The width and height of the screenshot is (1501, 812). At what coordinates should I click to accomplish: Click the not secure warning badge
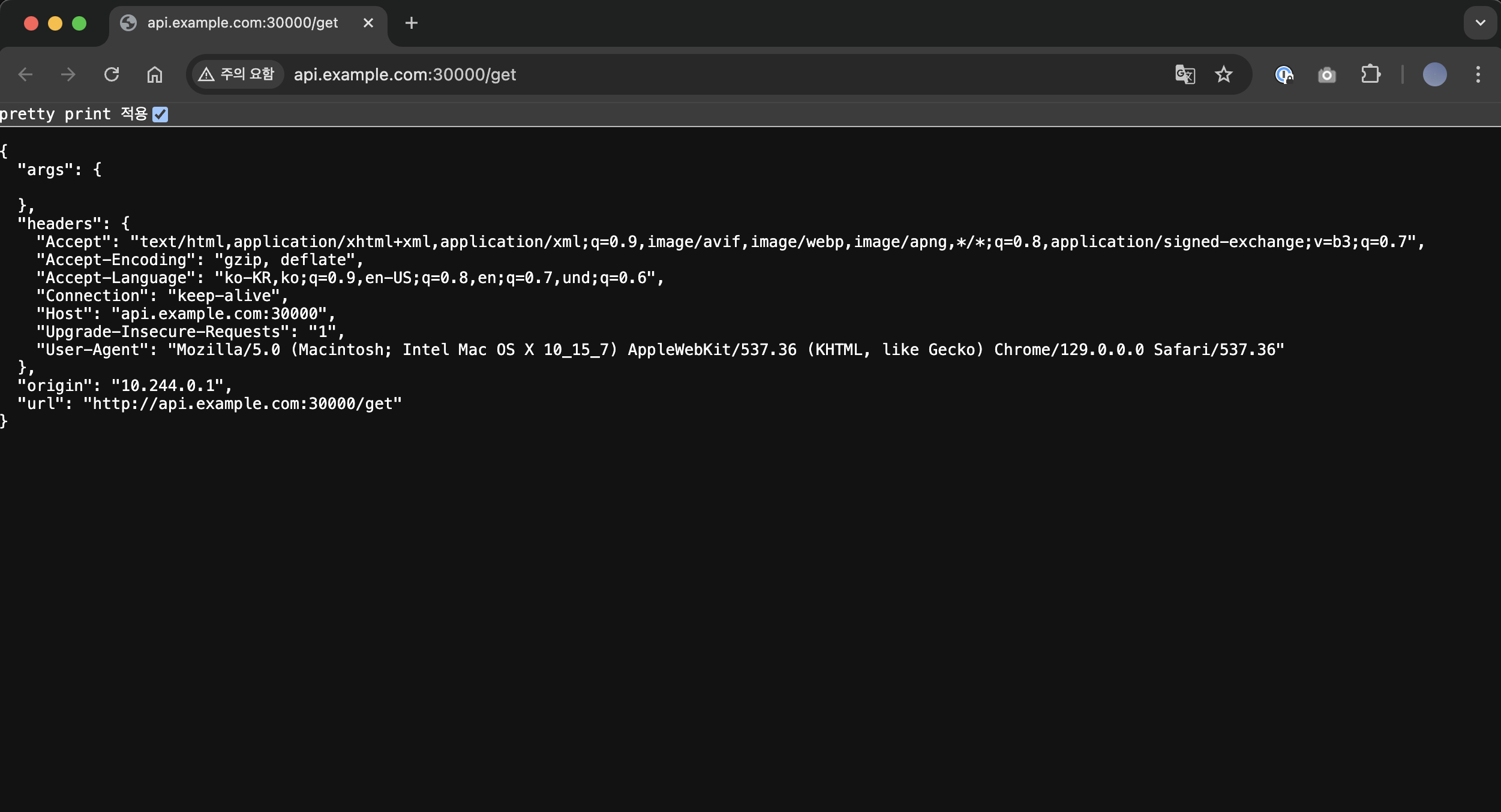coord(237,74)
